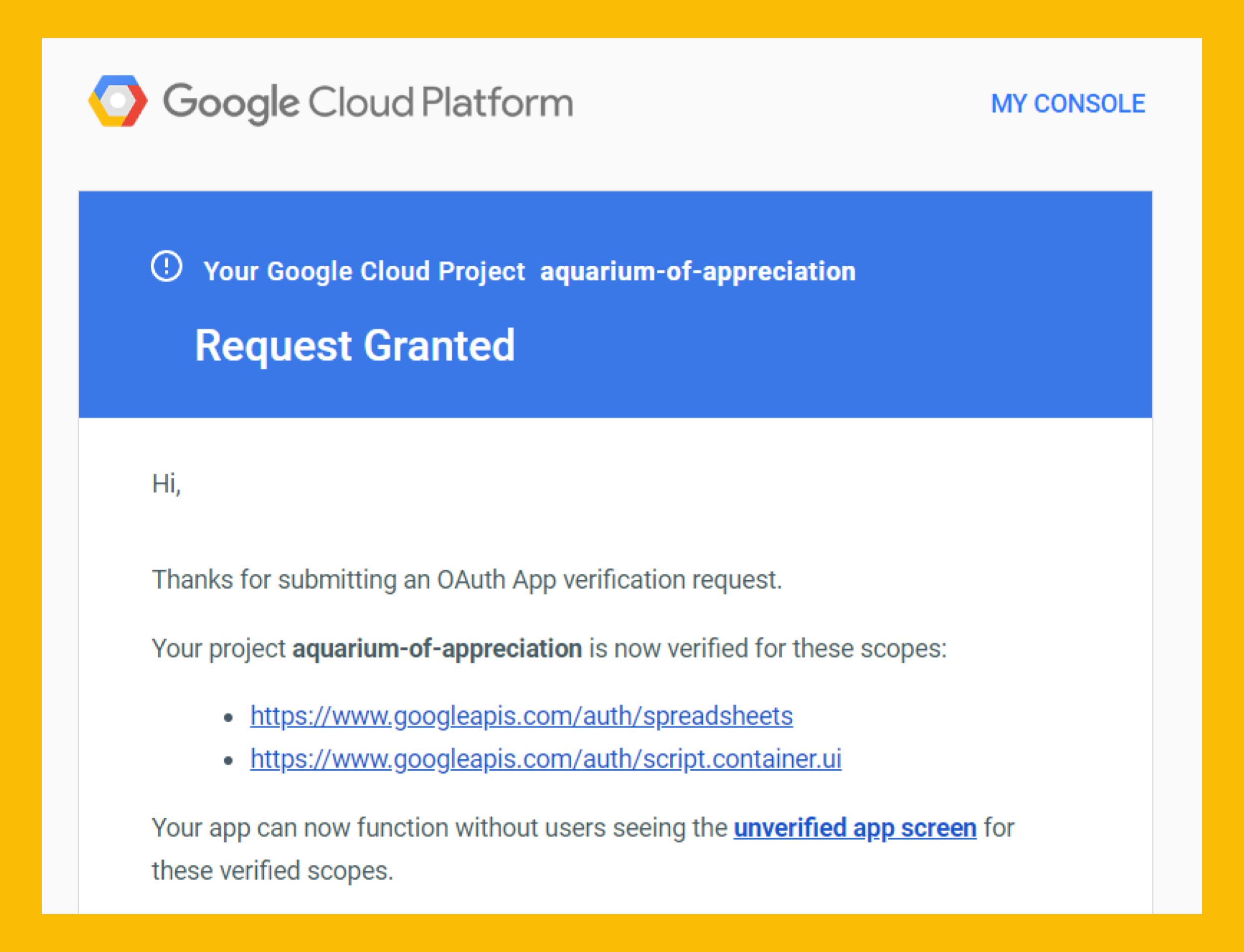The height and width of the screenshot is (952, 1244).
Task: Open the auth/spreadsheets scope link
Action: 521,716
